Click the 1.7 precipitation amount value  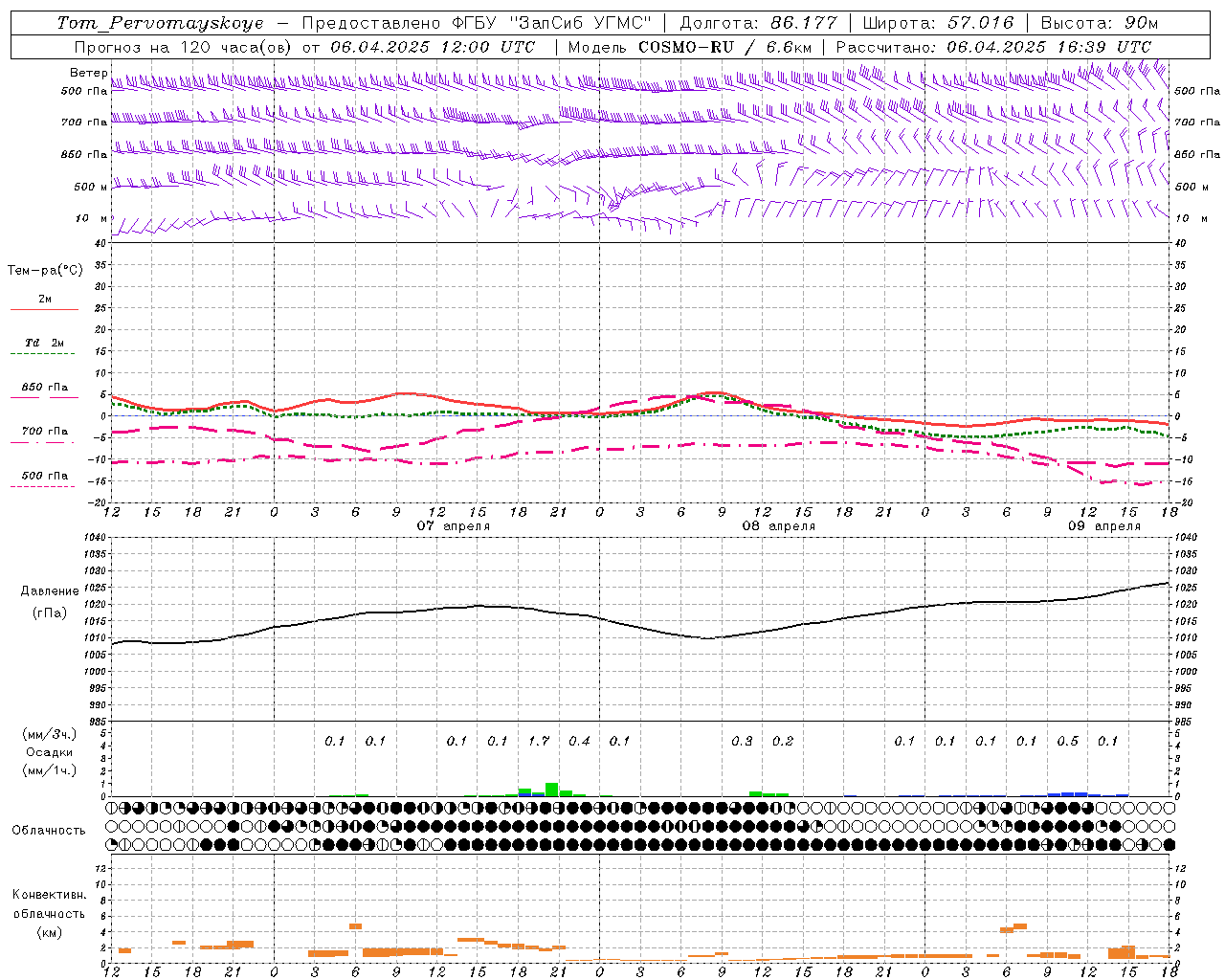(x=539, y=741)
